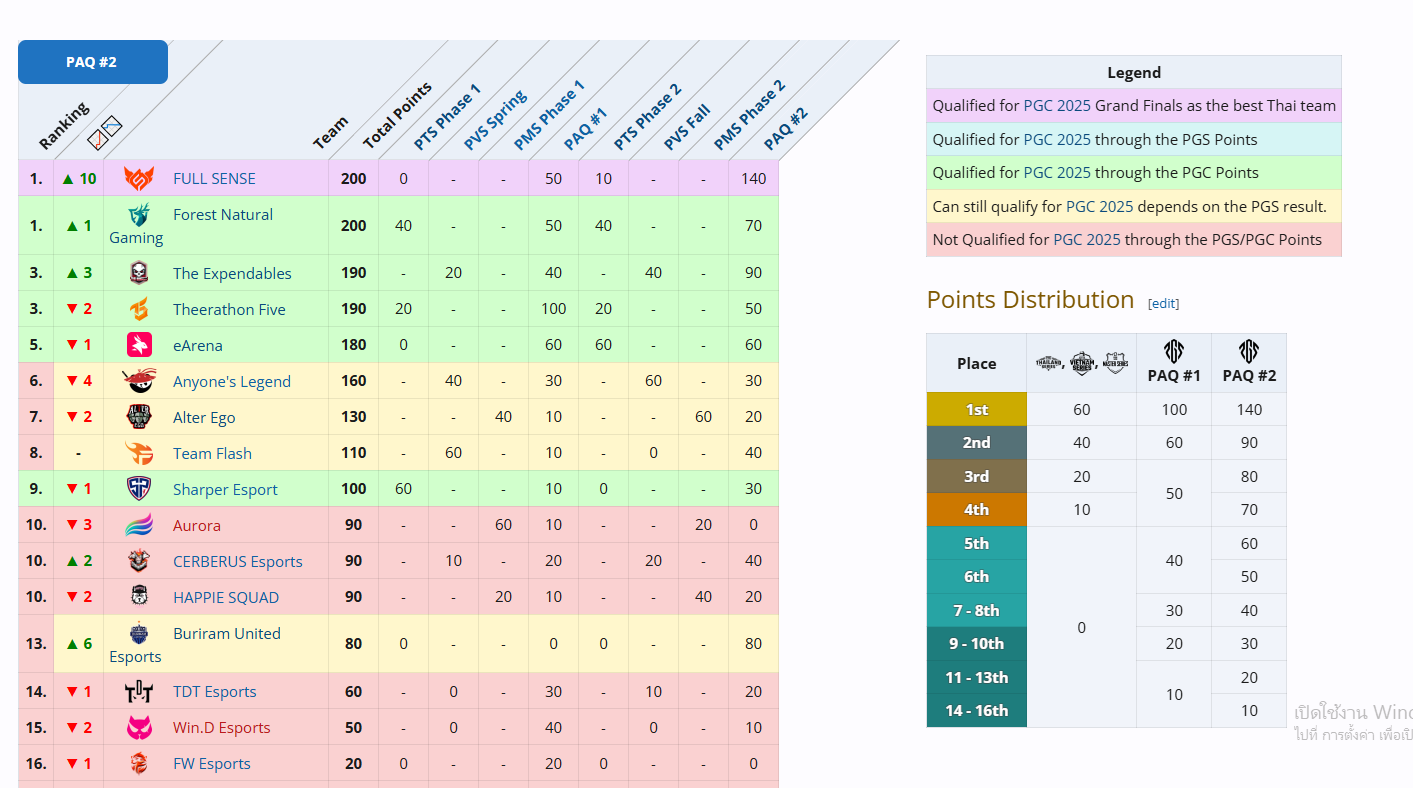Image resolution: width=1413 pixels, height=788 pixels.
Task: Click the ranking change icon in header
Action: point(104,132)
